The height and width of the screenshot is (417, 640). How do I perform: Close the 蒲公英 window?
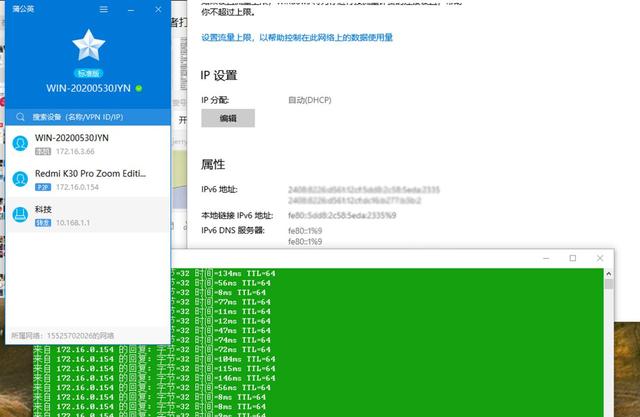(157, 9)
